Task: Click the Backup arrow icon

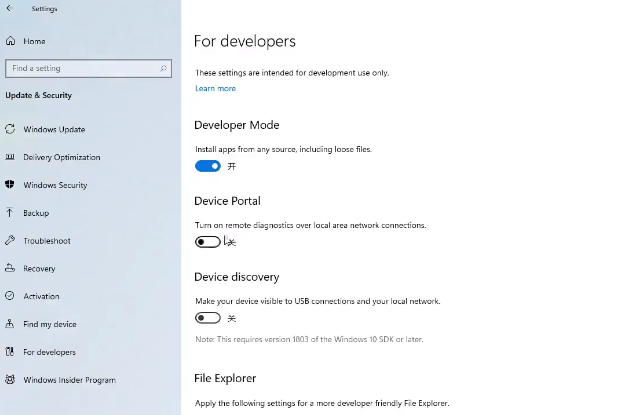Action: (10, 213)
